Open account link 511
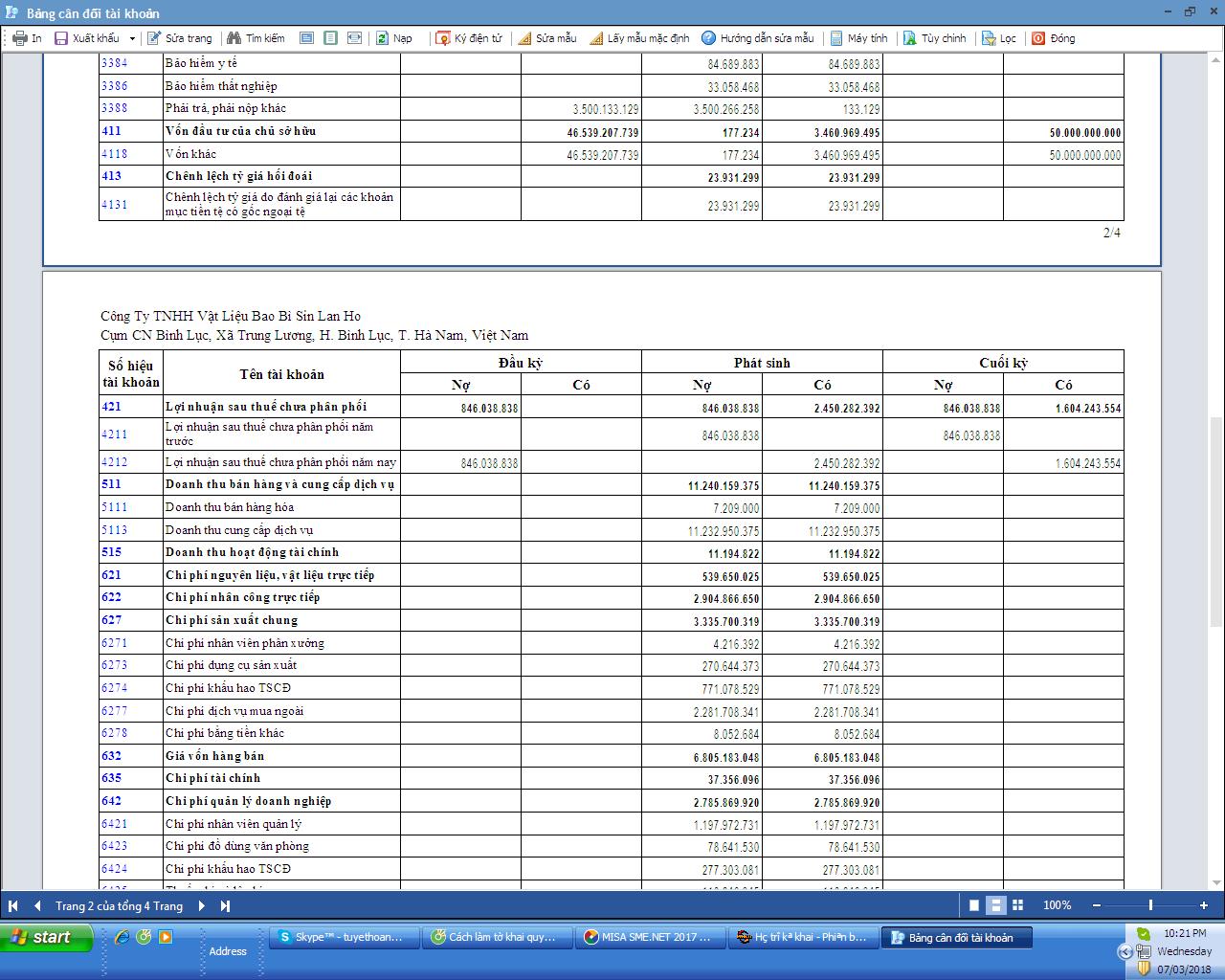This screenshot has width=1225, height=980. click(112, 484)
